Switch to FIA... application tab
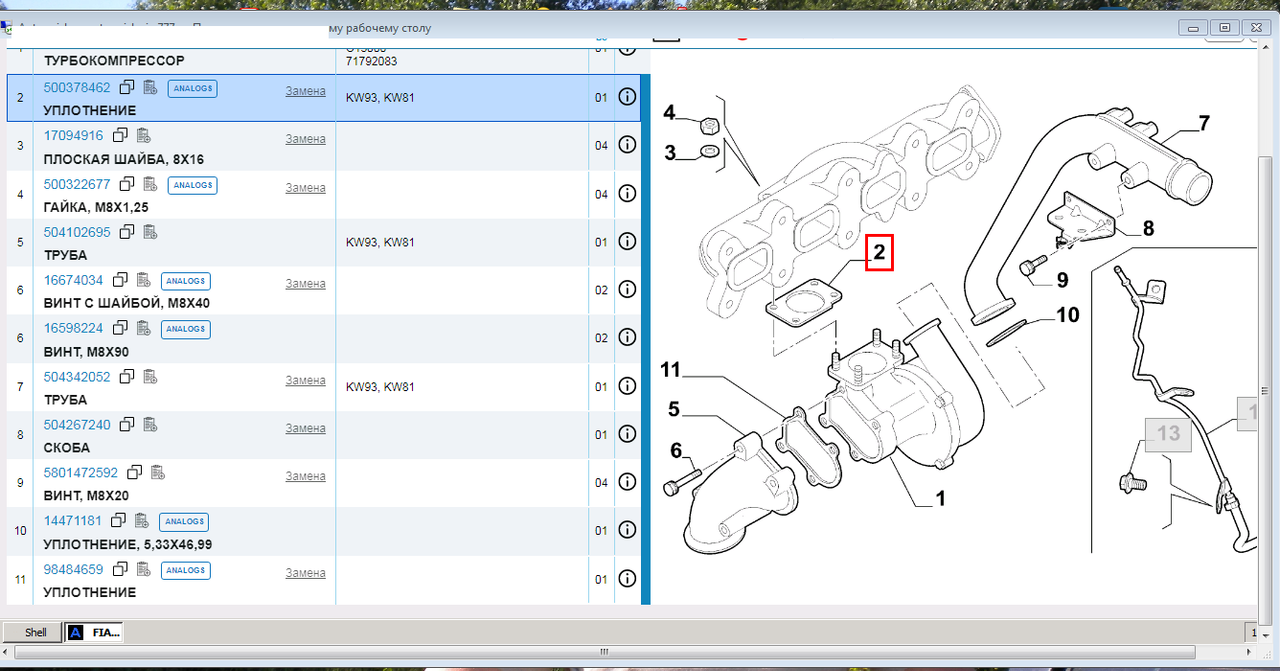 pos(96,632)
